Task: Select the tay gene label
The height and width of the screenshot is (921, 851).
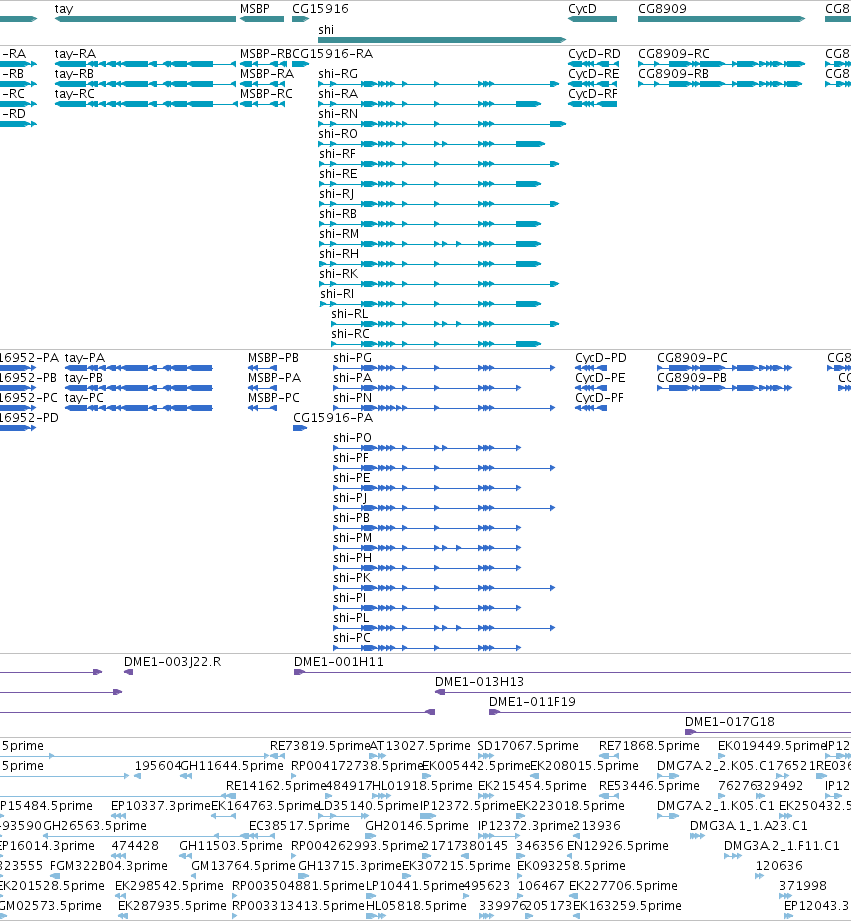Action: [63, 9]
